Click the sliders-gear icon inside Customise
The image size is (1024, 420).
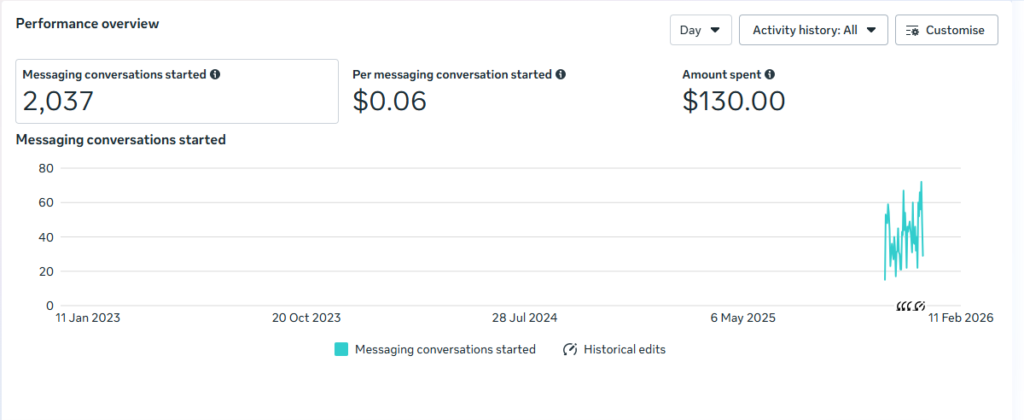(x=912, y=30)
